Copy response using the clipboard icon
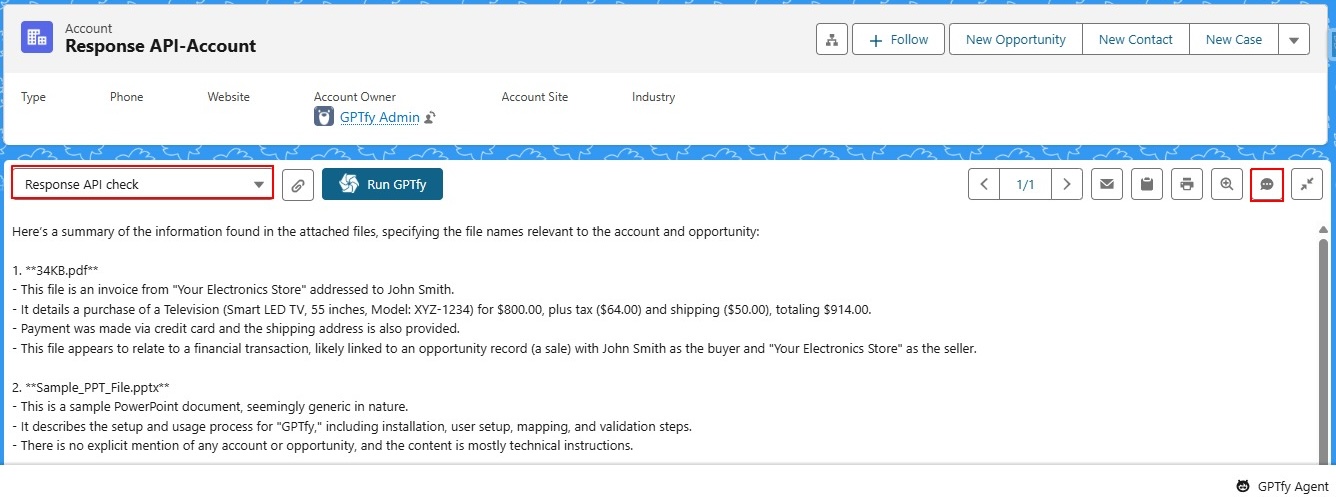Image resolution: width=1336 pixels, height=497 pixels. (1147, 184)
